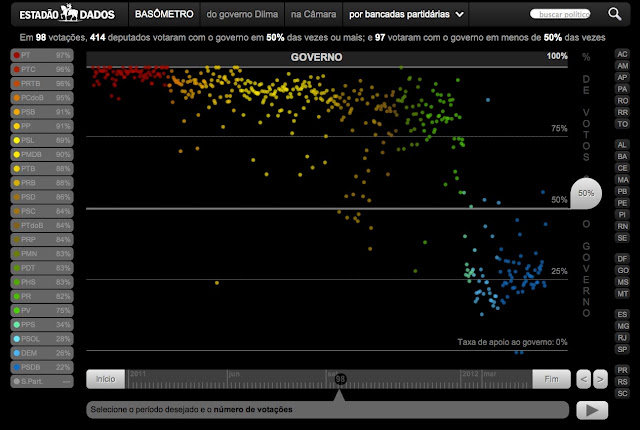Filter by state PA
Screen dimensions: 640x430
(622, 89)
